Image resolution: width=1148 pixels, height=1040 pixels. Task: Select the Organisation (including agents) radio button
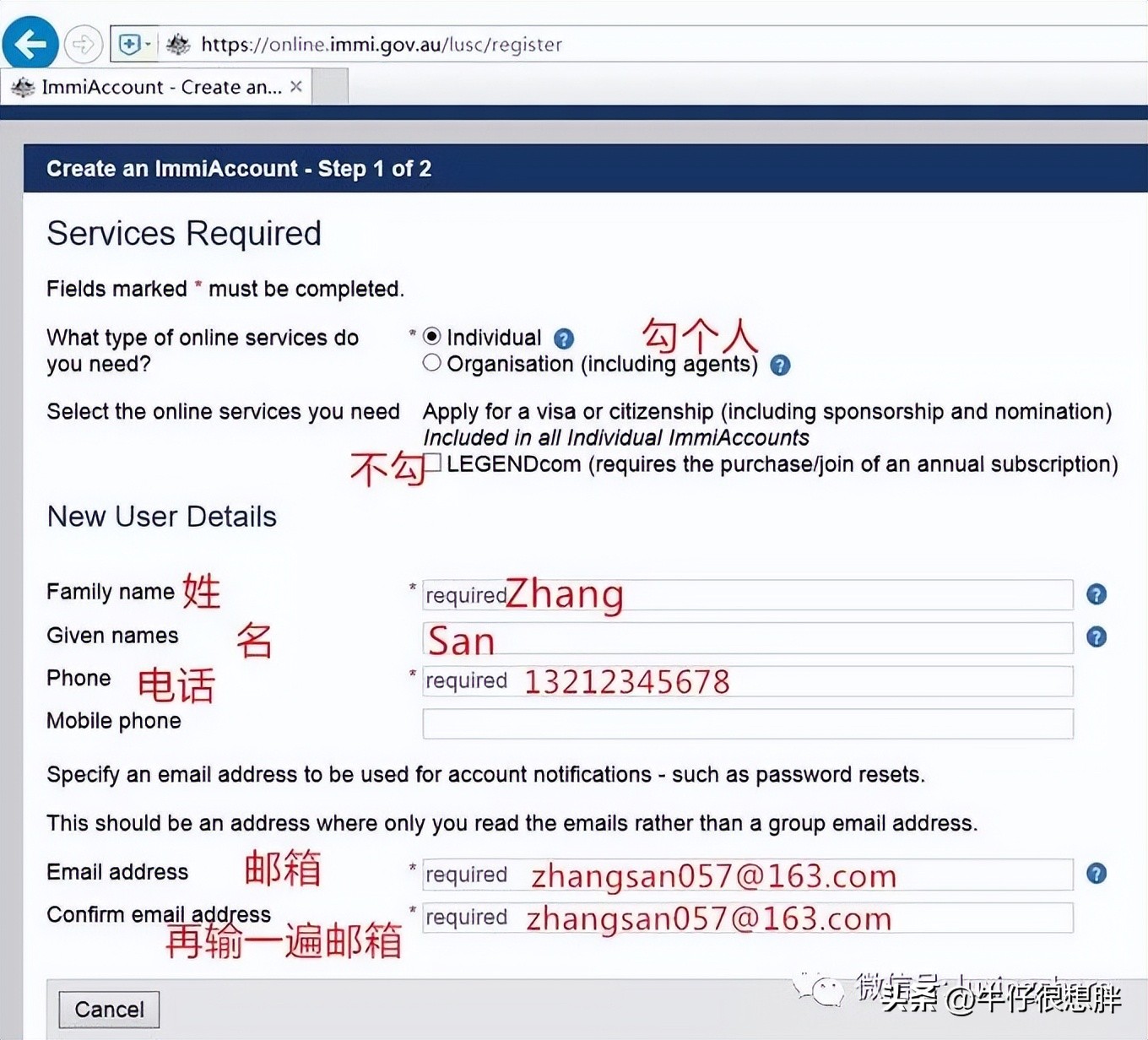[x=431, y=363]
